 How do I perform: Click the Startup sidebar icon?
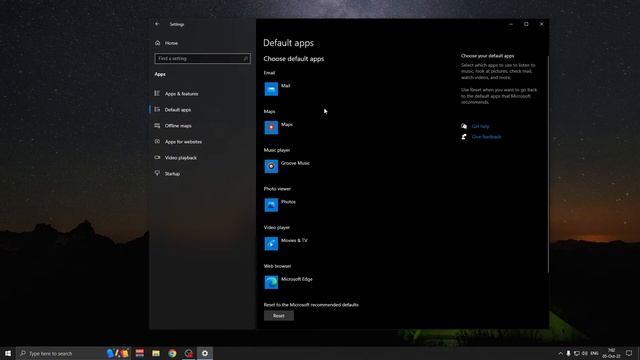pos(157,173)
